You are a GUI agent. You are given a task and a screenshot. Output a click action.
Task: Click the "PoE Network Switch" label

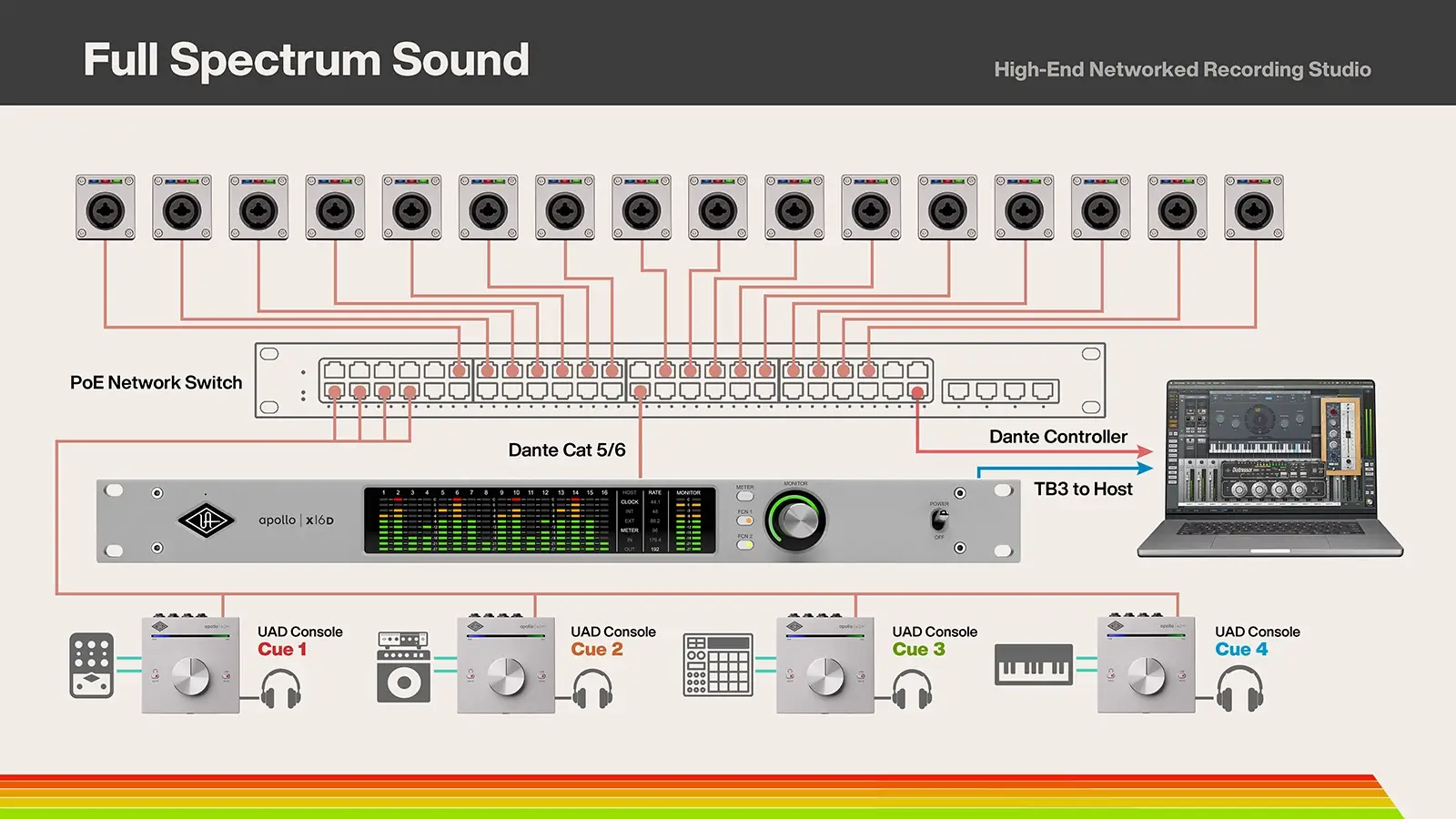[157, 383]
